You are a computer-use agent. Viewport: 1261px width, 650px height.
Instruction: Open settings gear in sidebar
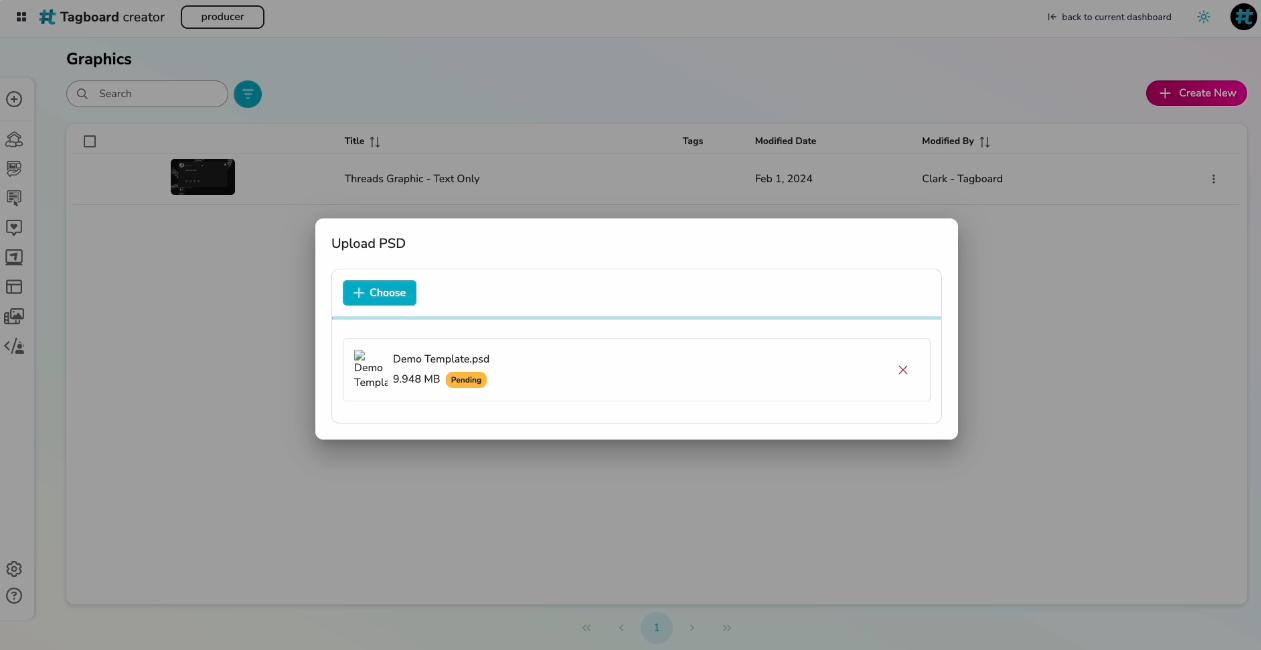pyautogui.click(x=14, y=569)
